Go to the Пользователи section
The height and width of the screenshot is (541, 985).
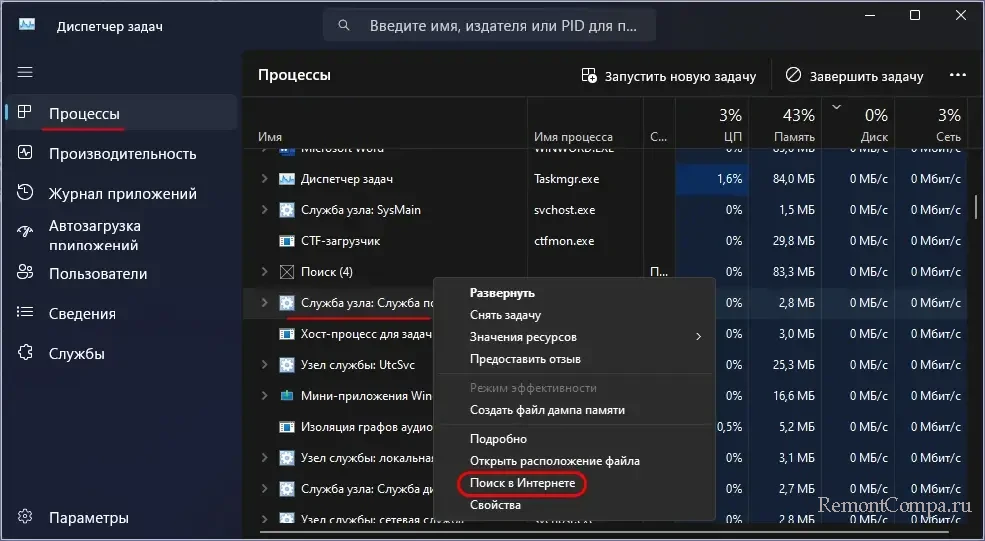click(98, 274)
